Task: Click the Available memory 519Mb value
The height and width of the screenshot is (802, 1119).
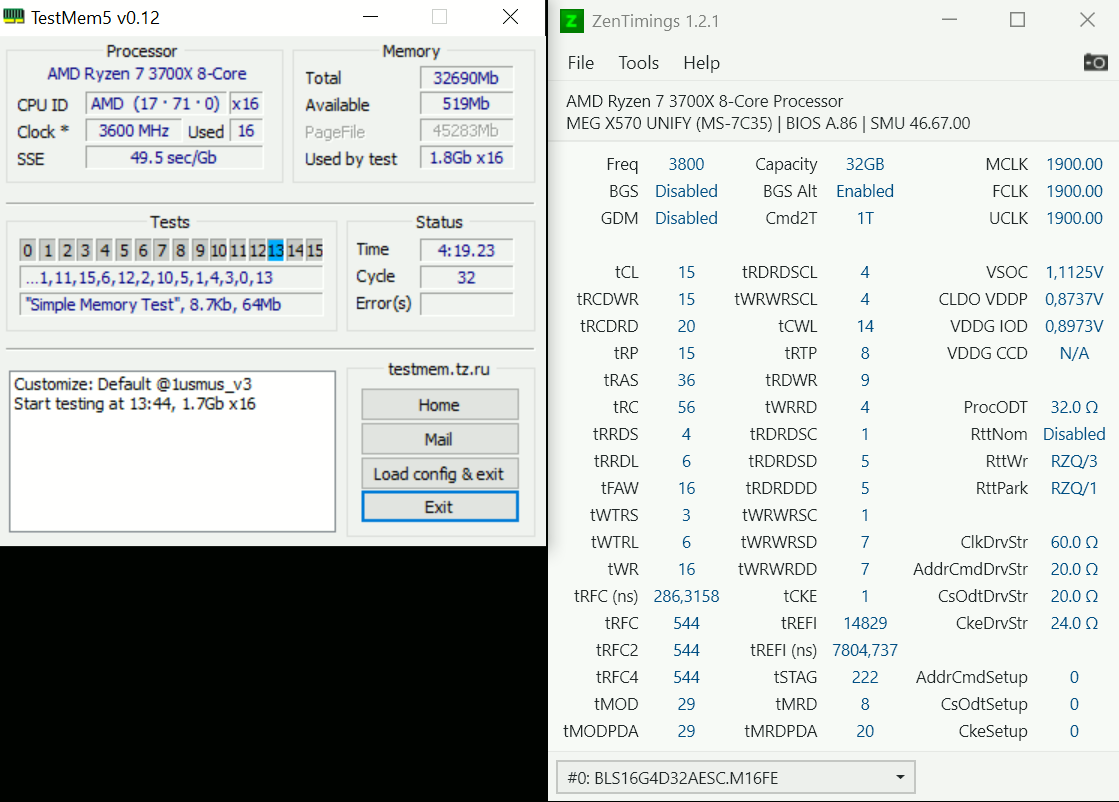Action: (x=467, y=104)
